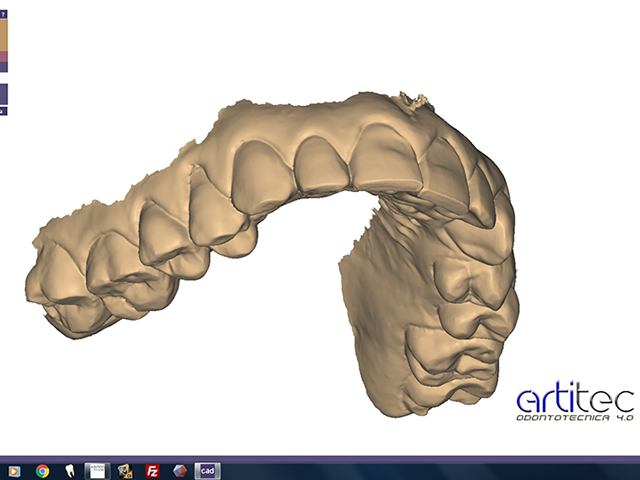Select the pinkish-red color band in side panel
Screen dimensions: 640x480
pos(3,57)
